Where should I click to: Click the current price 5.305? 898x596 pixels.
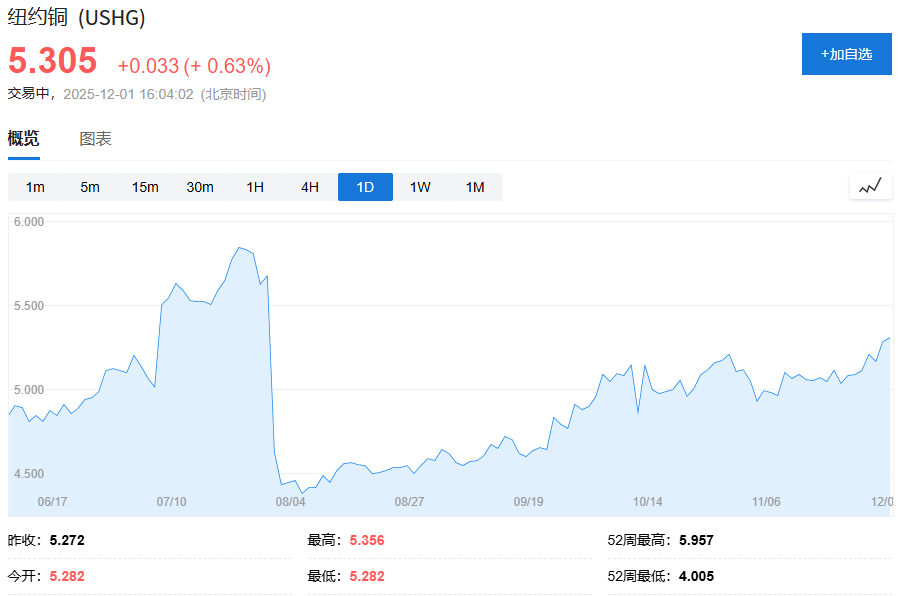click(x=53, y=61)
